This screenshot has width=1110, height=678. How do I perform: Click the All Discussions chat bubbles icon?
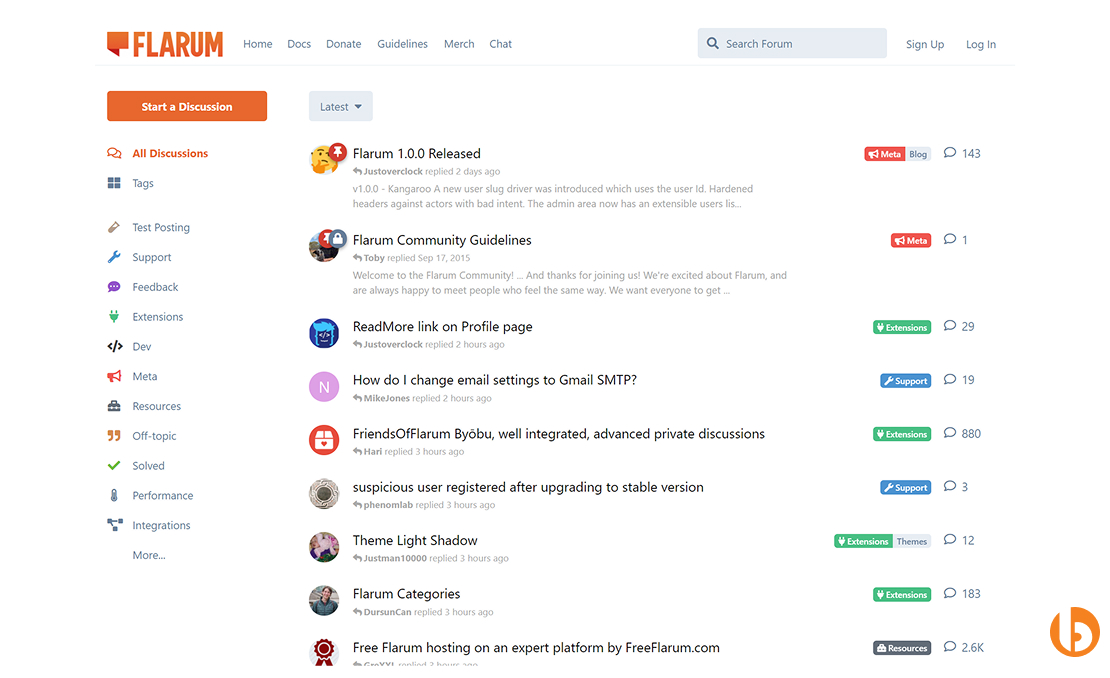(x=114, y=153)
